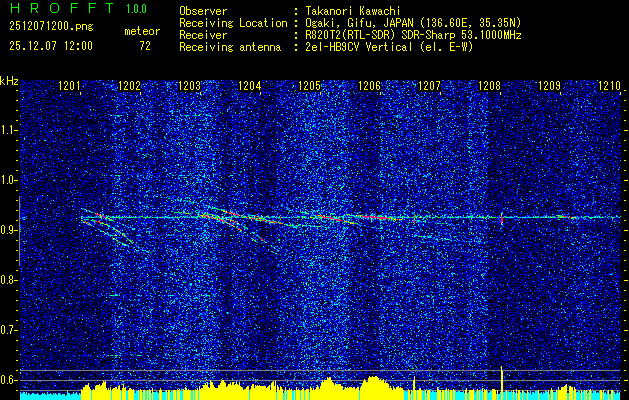Select filename 2512071200.png
Image resolution: width=629 pixels, height=400 pixels.
click(x=51, y=26)
